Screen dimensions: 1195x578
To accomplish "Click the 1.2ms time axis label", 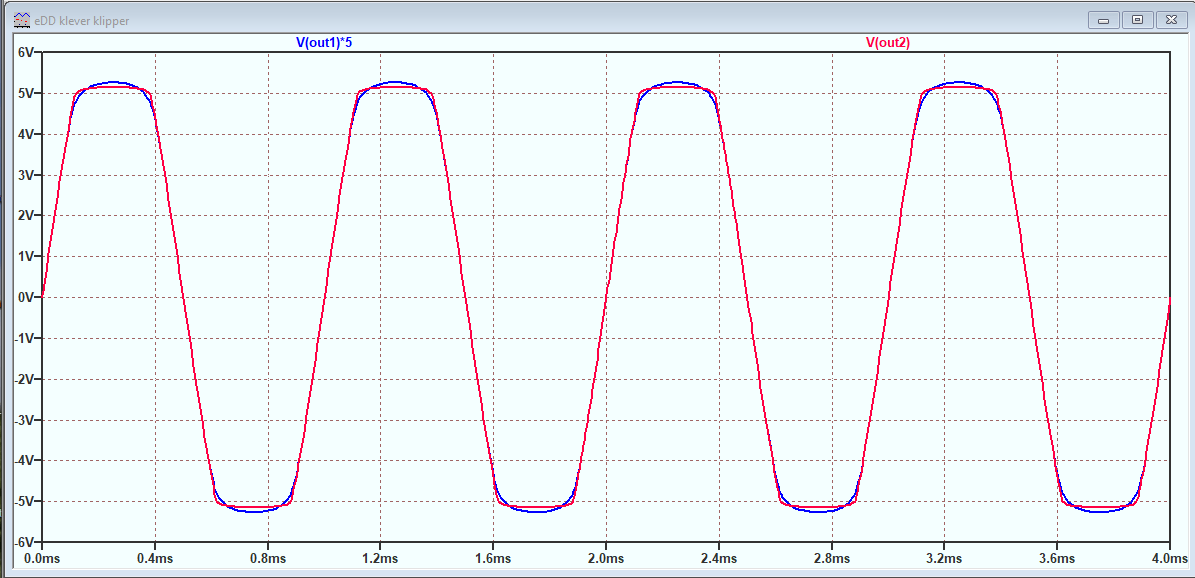I will pos(380,559).
